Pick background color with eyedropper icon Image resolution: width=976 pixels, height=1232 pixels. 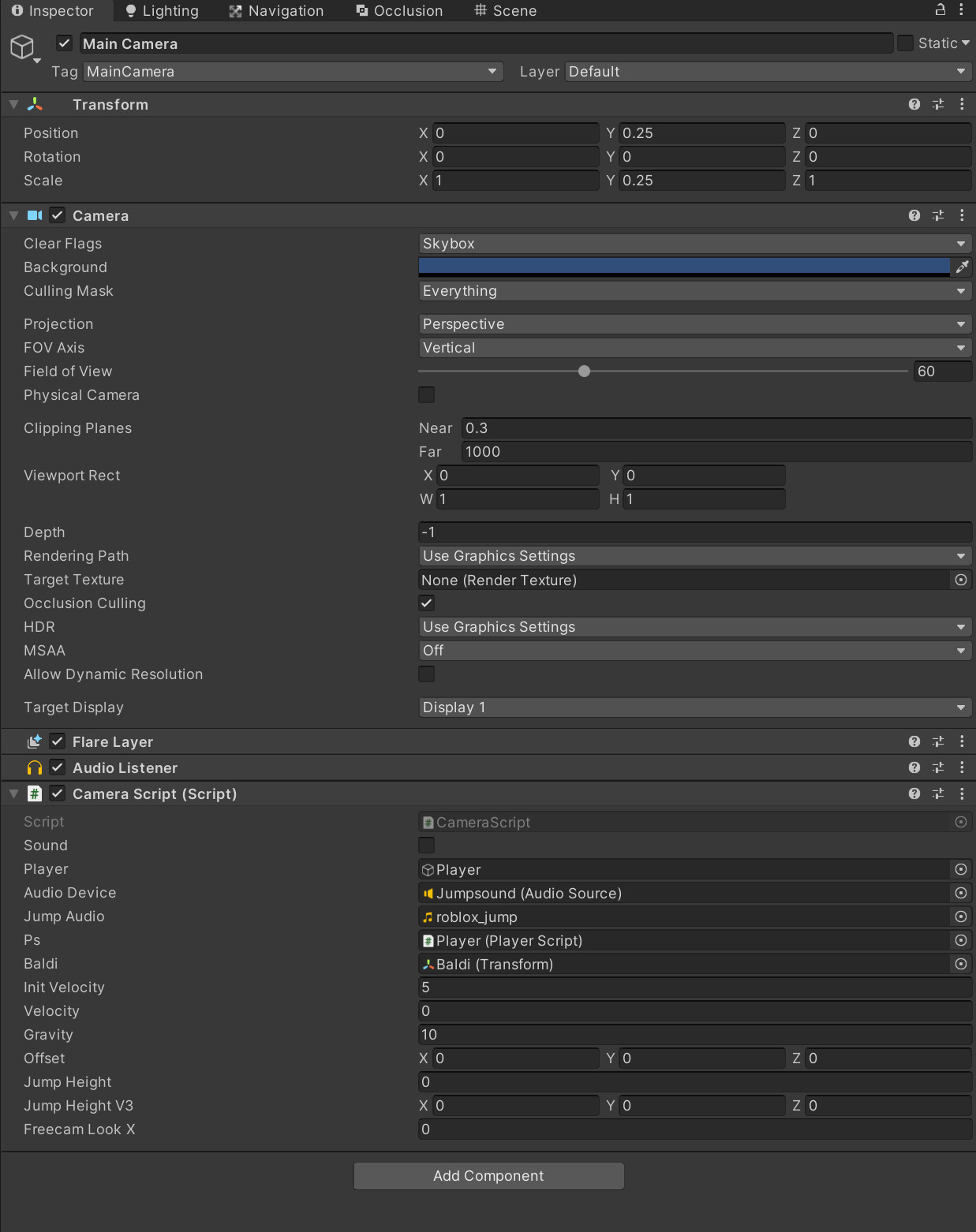point(962,267)
